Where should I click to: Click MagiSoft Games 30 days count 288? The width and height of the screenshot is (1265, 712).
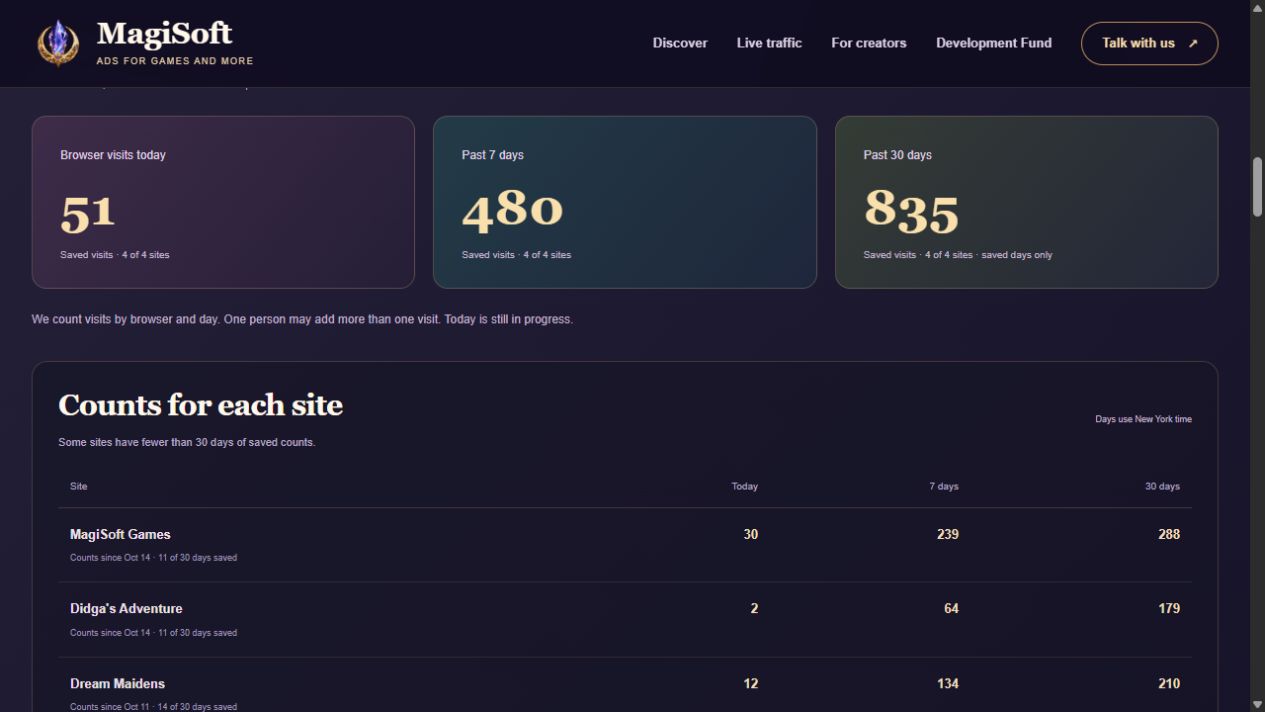[1169, 534]
